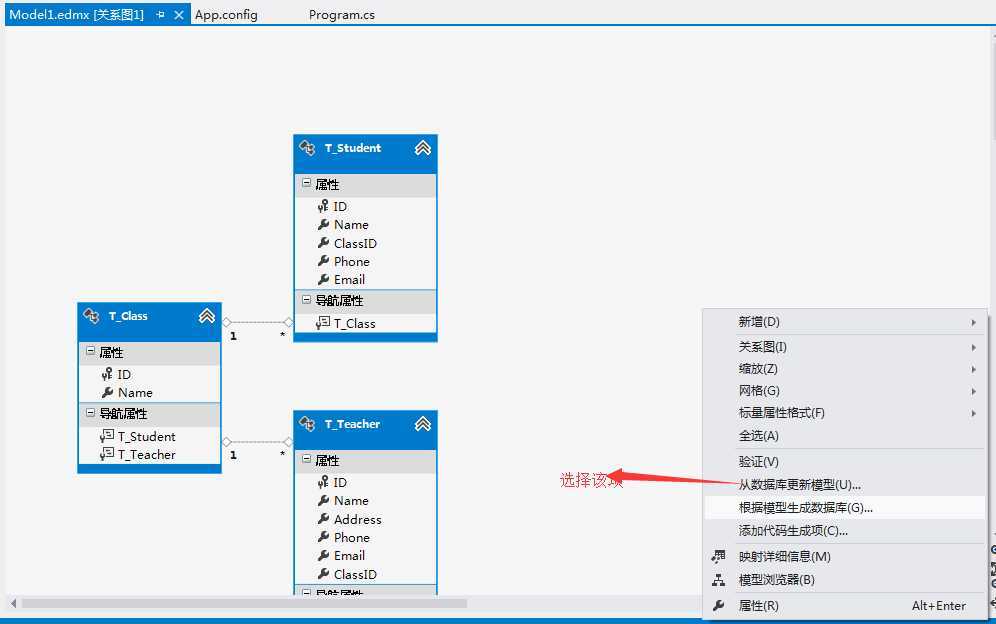
Task: Open 关系图(I) submenu
Action: [x=845, y=347]
